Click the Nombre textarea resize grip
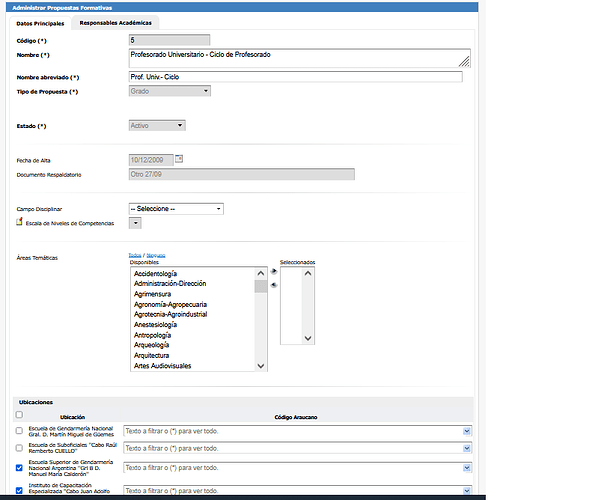Image resolution: width=613 pixels, height=500 pixels. pyautogui.click(x=464, y=61)
